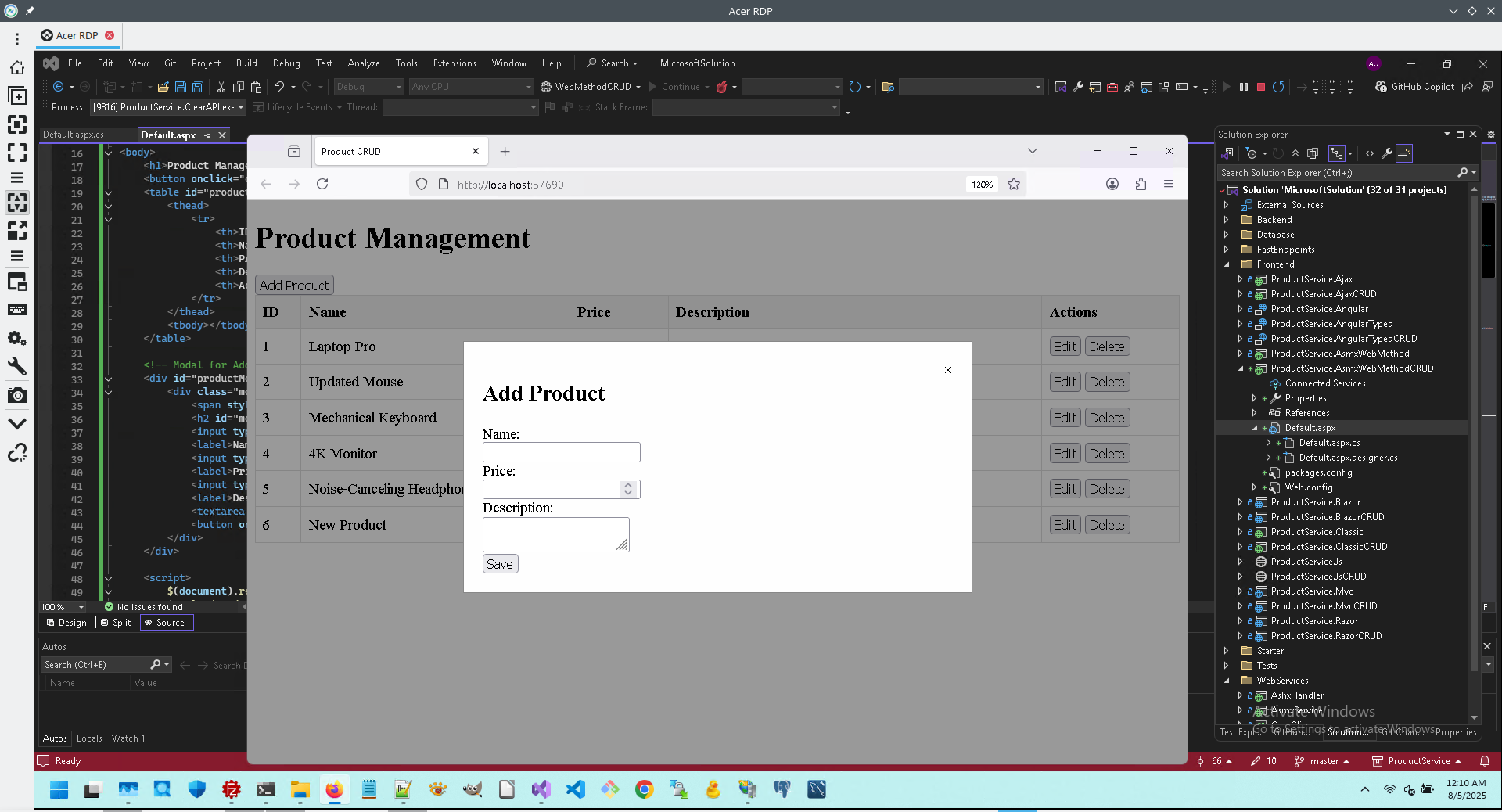Open the Any CPU platform dropdown
The height and width of the screenshot is (812, 1502).
[471, 87]
